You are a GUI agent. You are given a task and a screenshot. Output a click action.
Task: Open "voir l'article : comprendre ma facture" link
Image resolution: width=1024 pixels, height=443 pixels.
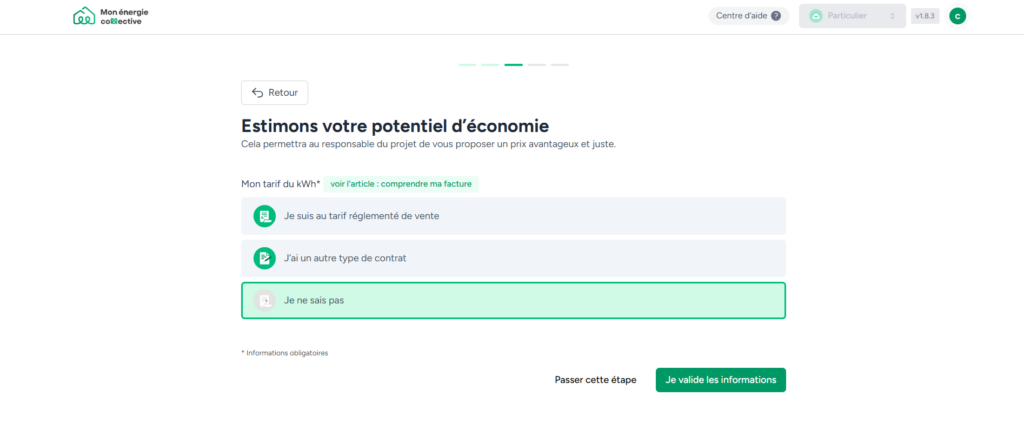401,184
